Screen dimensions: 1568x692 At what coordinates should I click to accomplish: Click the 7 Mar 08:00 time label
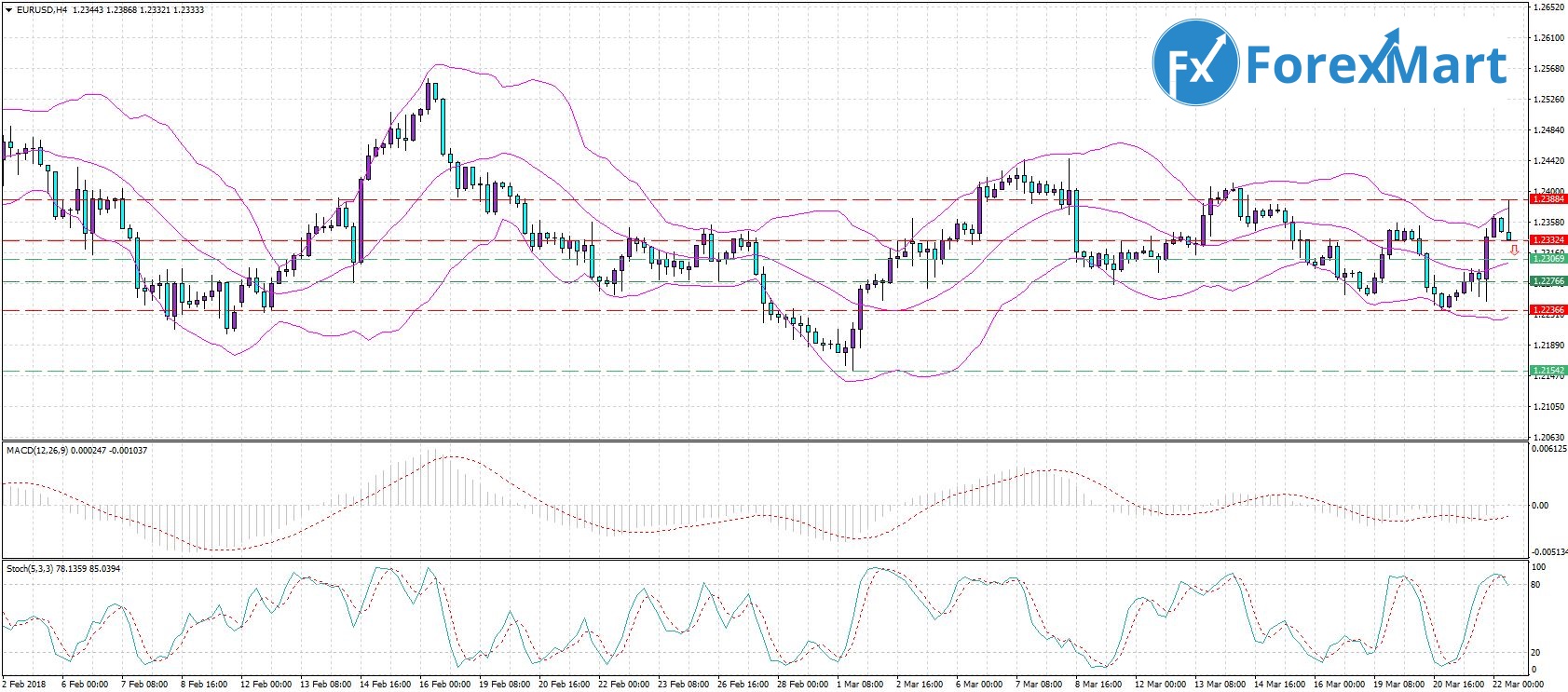coord(1038,685)
